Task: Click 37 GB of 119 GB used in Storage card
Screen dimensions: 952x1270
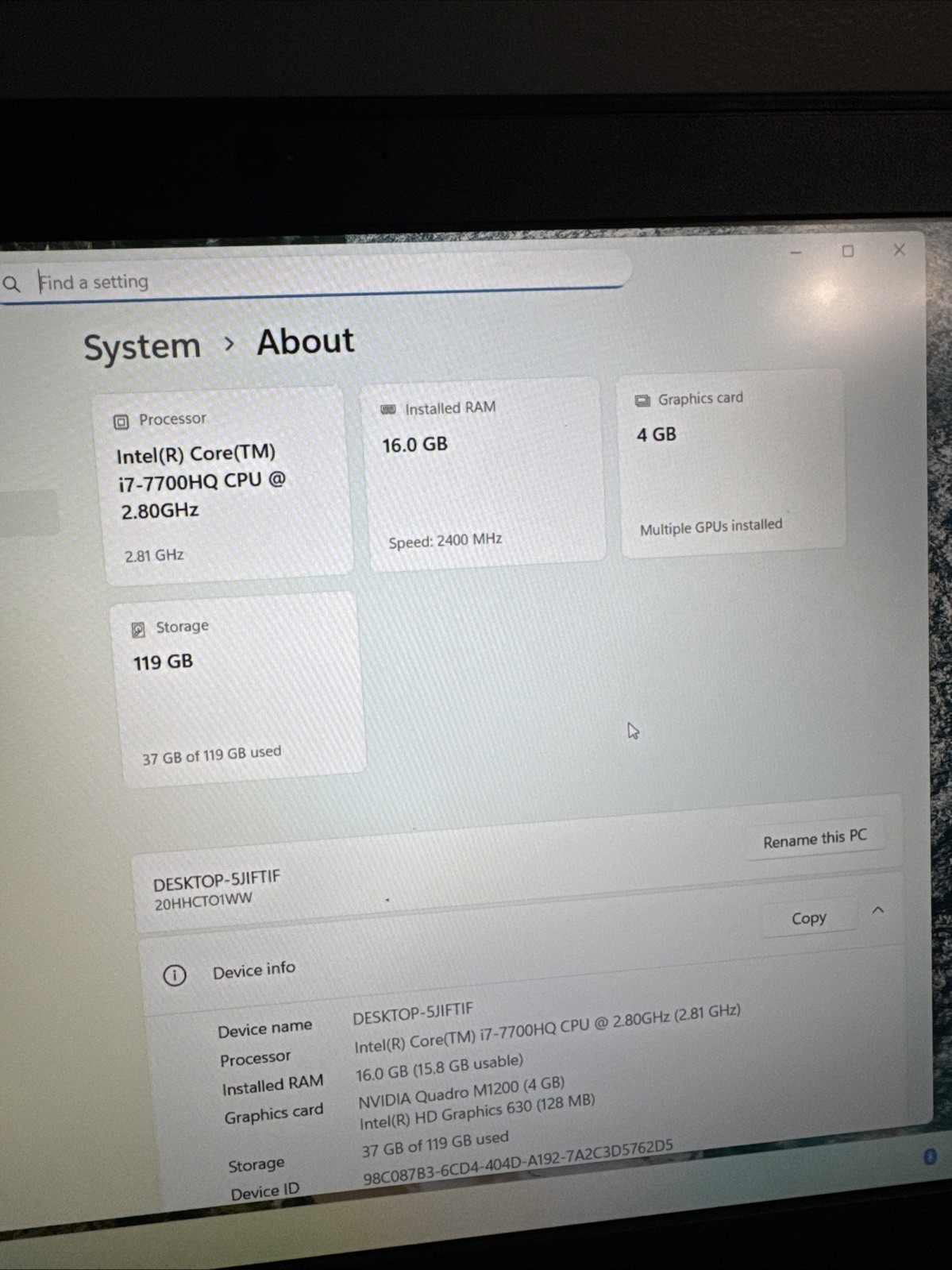Action: point(212,755)
